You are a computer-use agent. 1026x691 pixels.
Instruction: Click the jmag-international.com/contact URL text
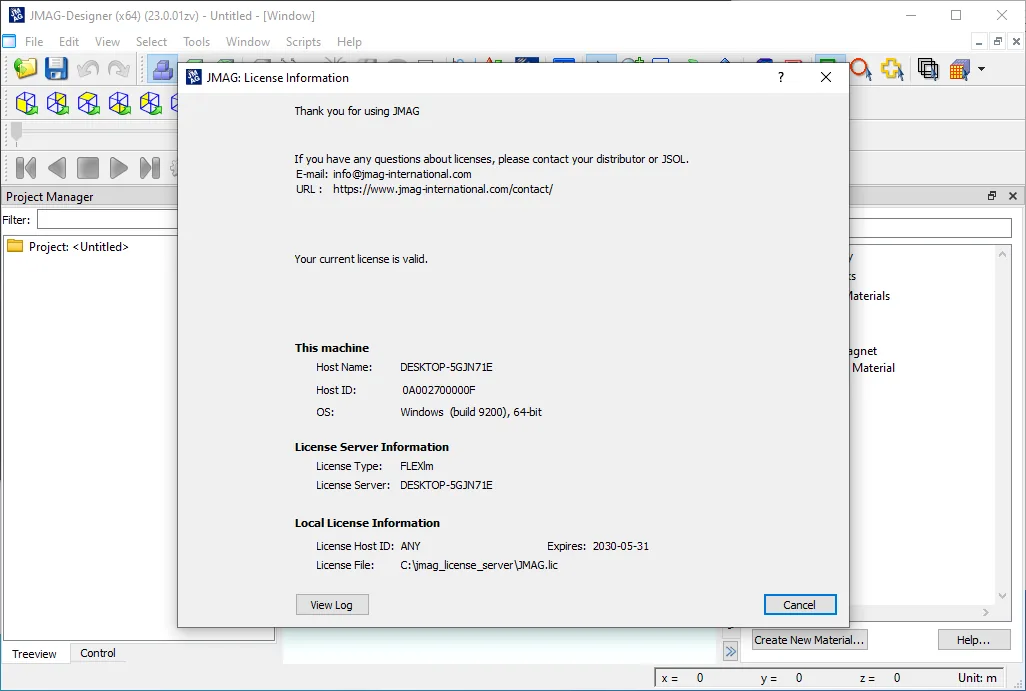tap(443, 189)
